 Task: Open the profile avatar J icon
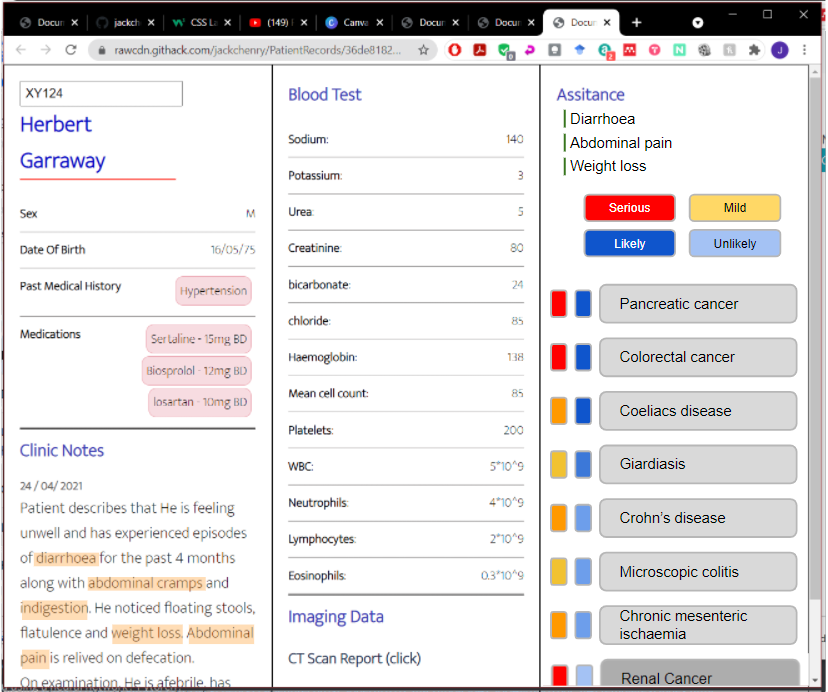[778, 49]
